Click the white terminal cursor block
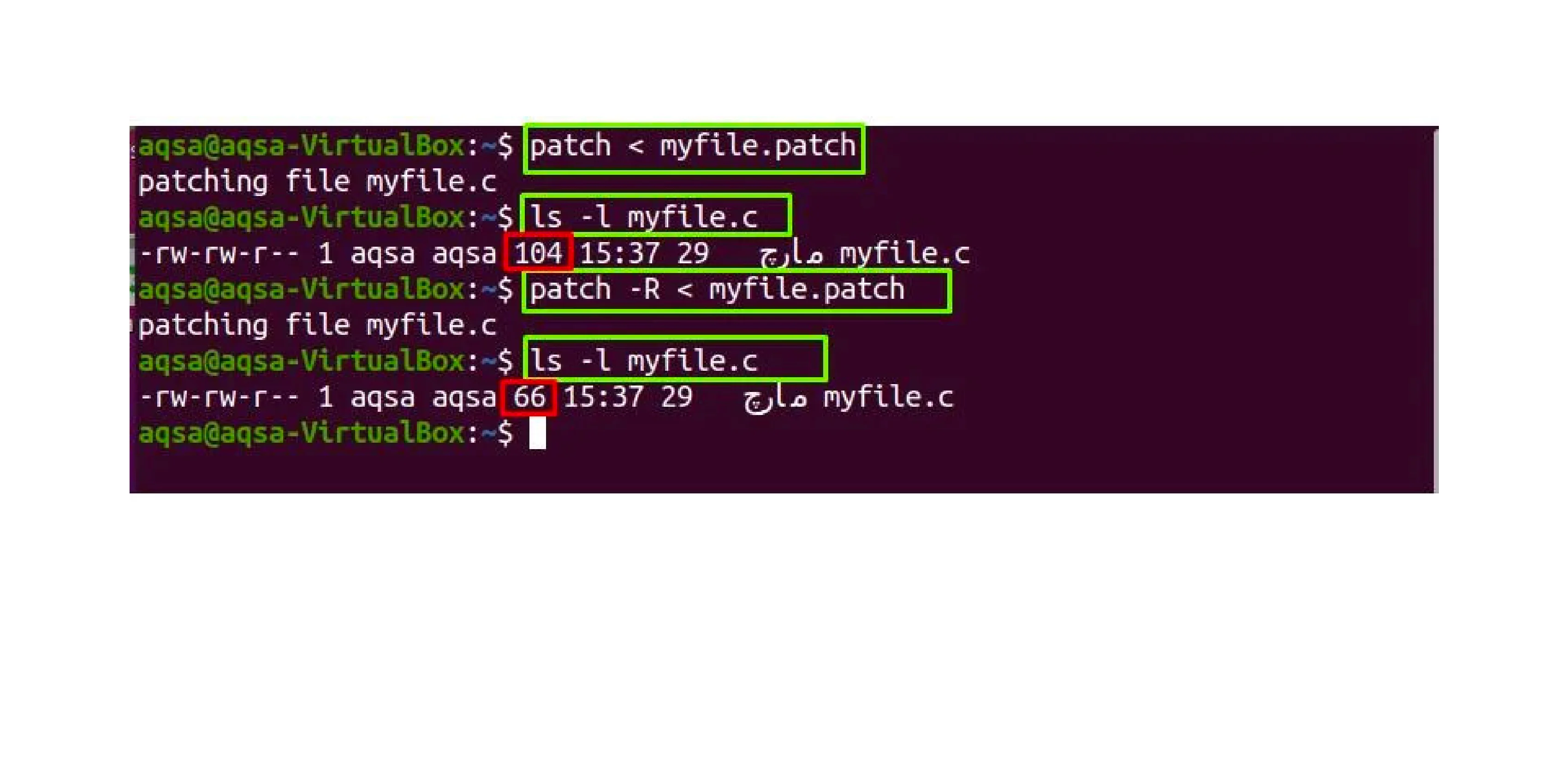 tap(537, 433)
